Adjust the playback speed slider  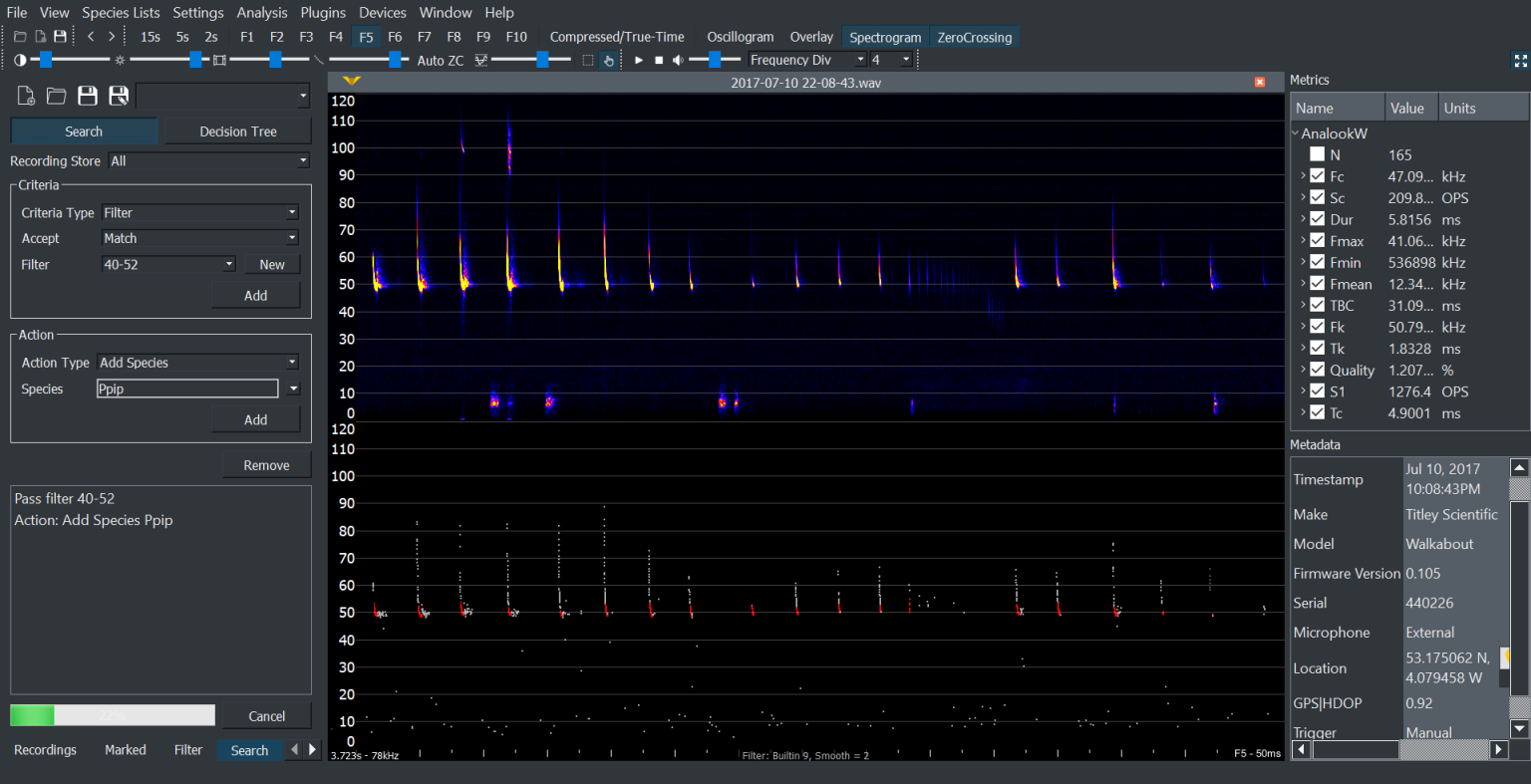[x=715, y=59]
